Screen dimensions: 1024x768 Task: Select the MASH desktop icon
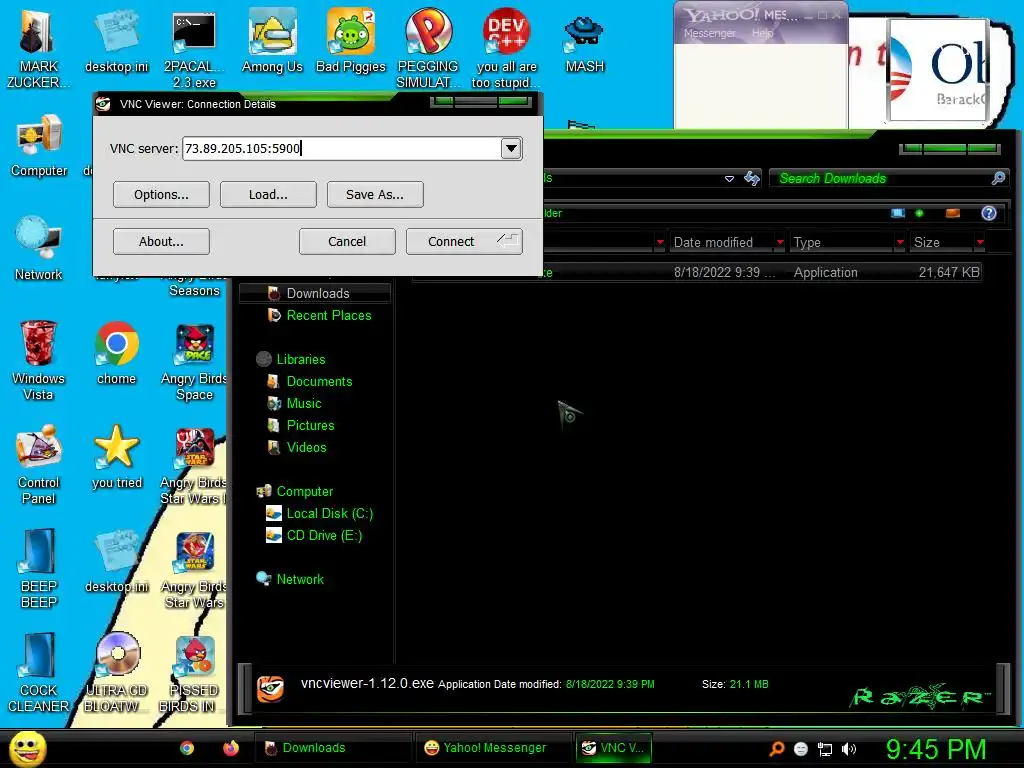click(584, 42)
